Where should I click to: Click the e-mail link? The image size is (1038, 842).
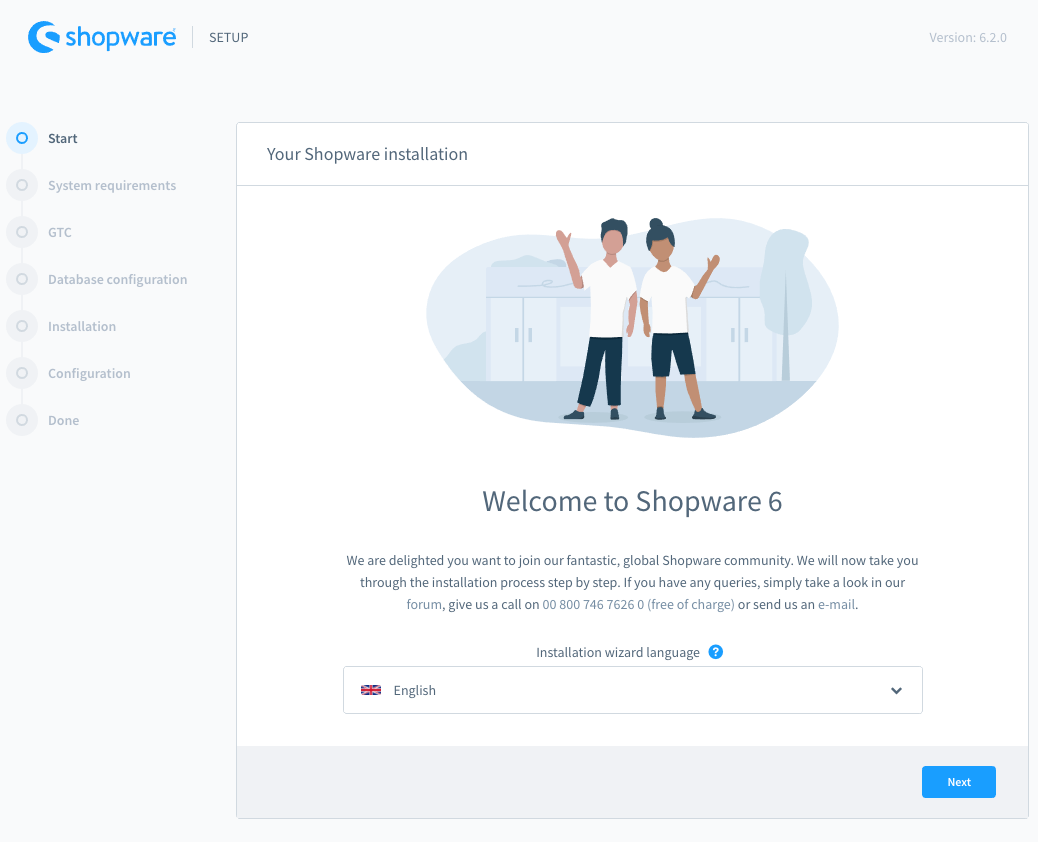837,604
